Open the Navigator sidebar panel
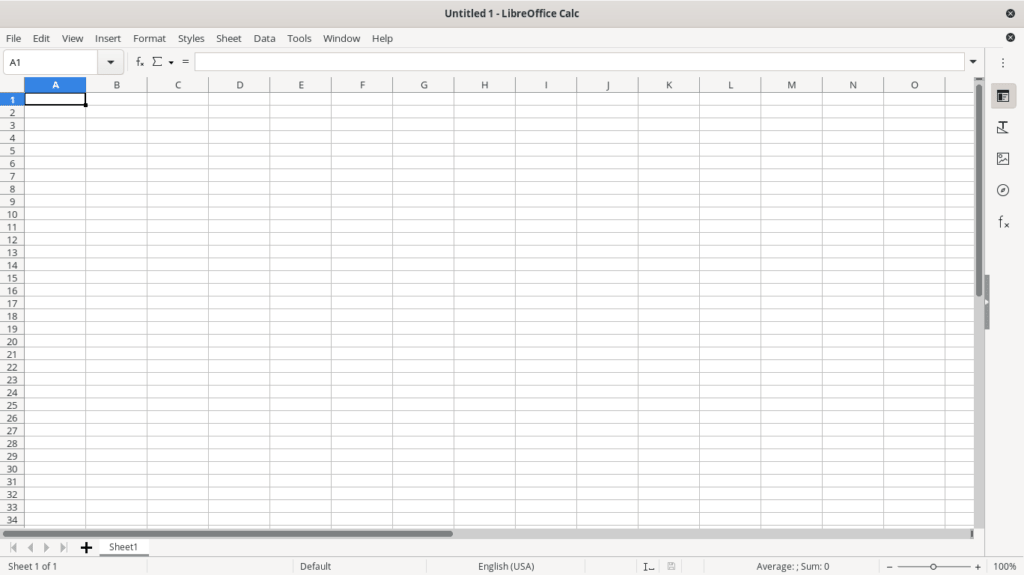The width and height of the screenshot is (1024, 575). (1003, 190)
